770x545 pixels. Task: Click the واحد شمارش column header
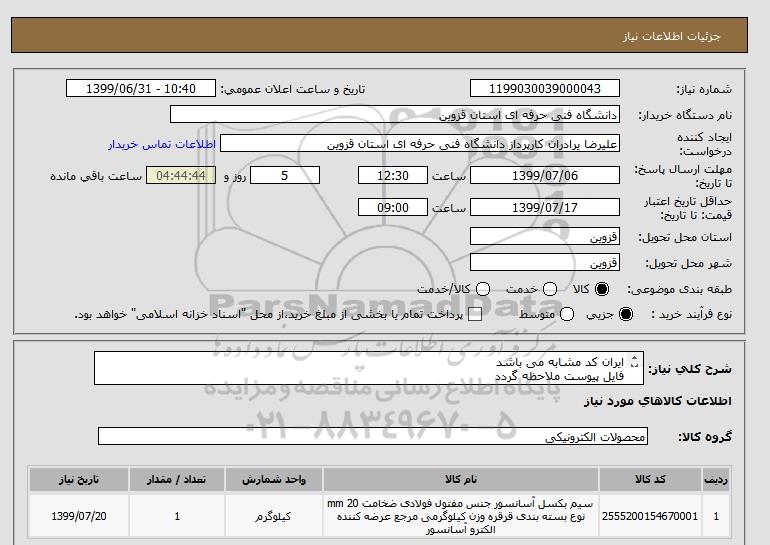point(274,479)
